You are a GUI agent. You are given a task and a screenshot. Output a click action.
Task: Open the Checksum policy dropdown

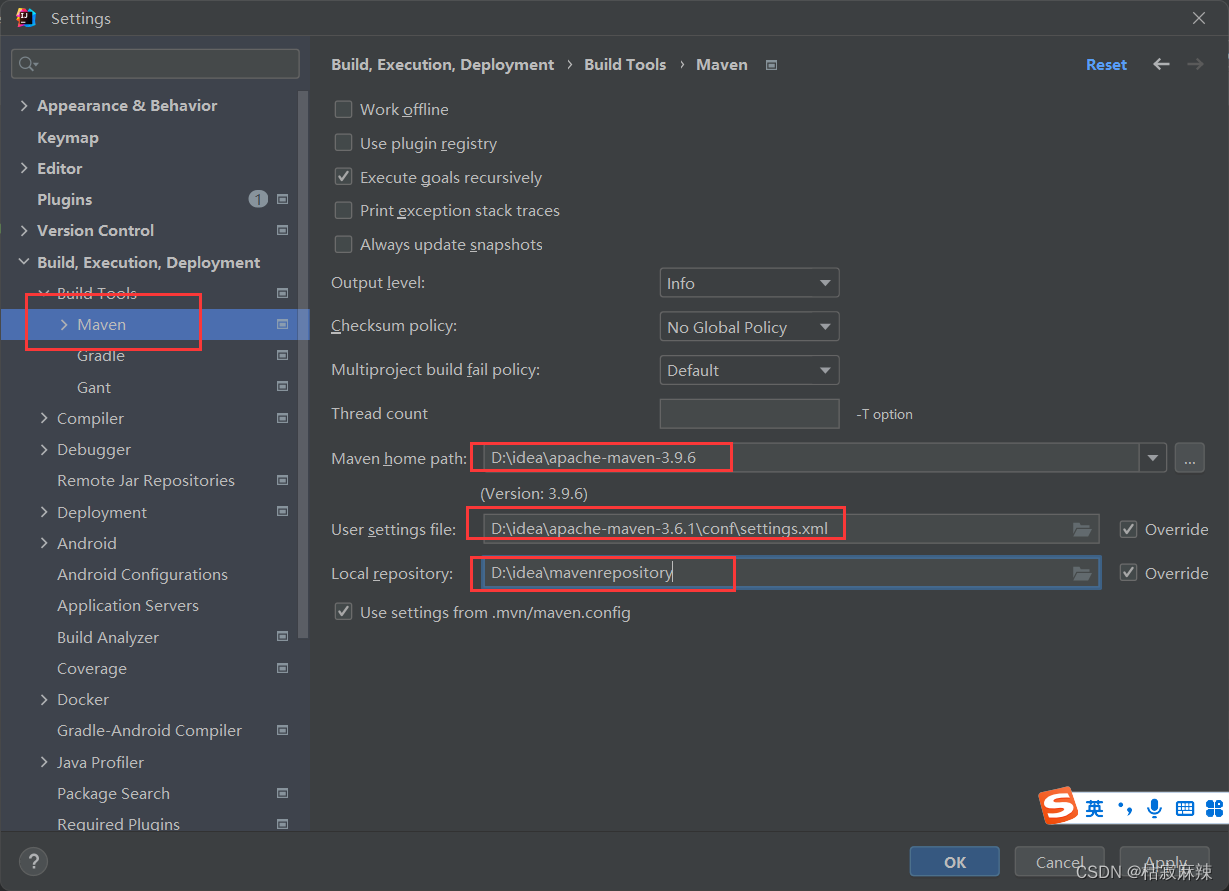749,327
